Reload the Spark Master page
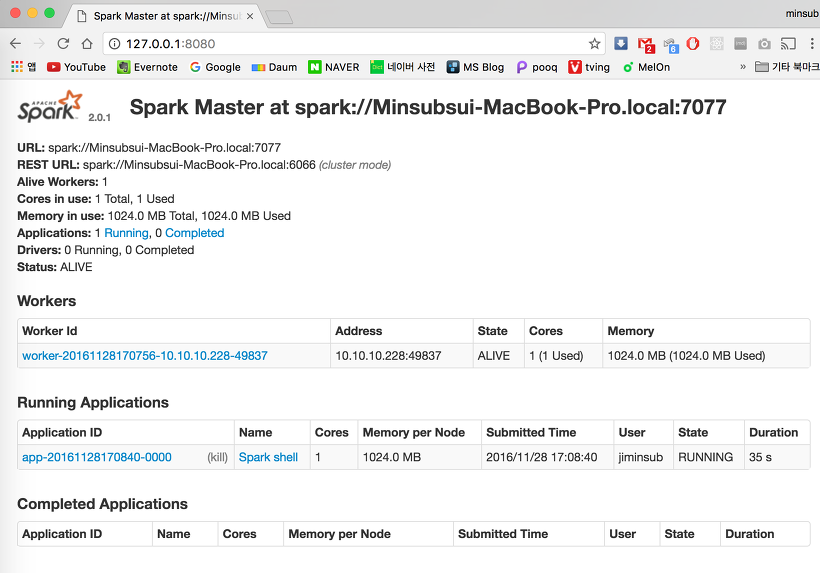The image size is (820, 573). pyautogui.click(x=63, y=44)
